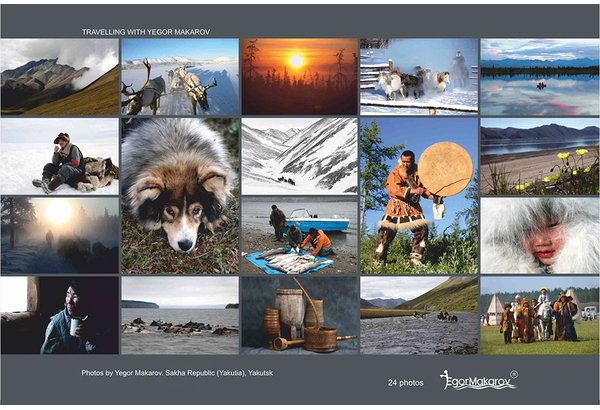Image resolution: width=600 pixels, height=410 pixels.
Task: Select the woman drinking by window photo
Action: point(60,315)
